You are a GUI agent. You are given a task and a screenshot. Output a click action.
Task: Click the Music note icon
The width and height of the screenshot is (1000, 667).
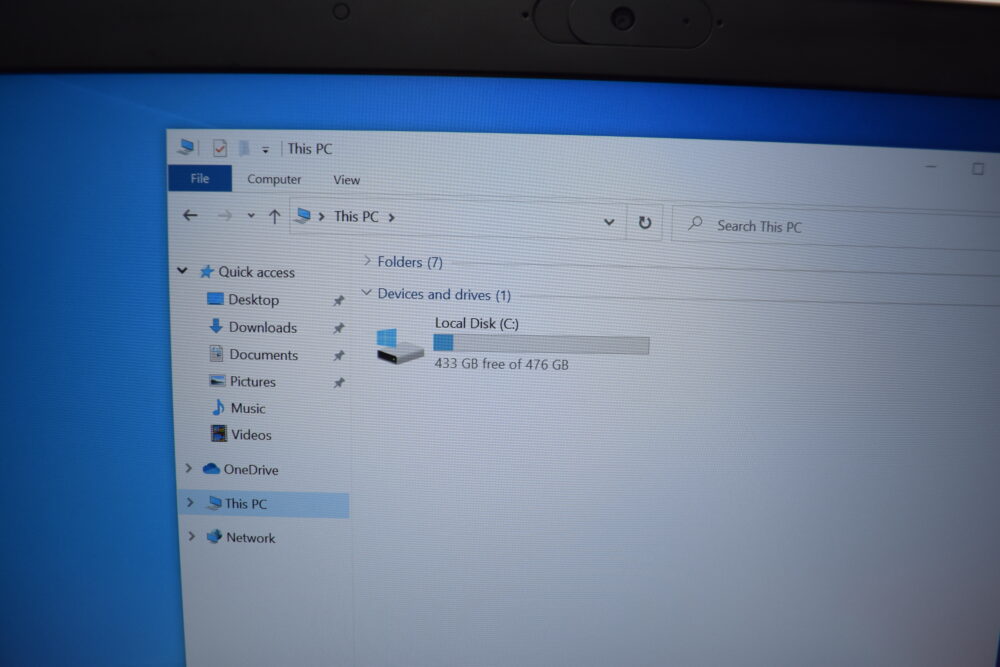pyautogui.click(x=219, y=407)
